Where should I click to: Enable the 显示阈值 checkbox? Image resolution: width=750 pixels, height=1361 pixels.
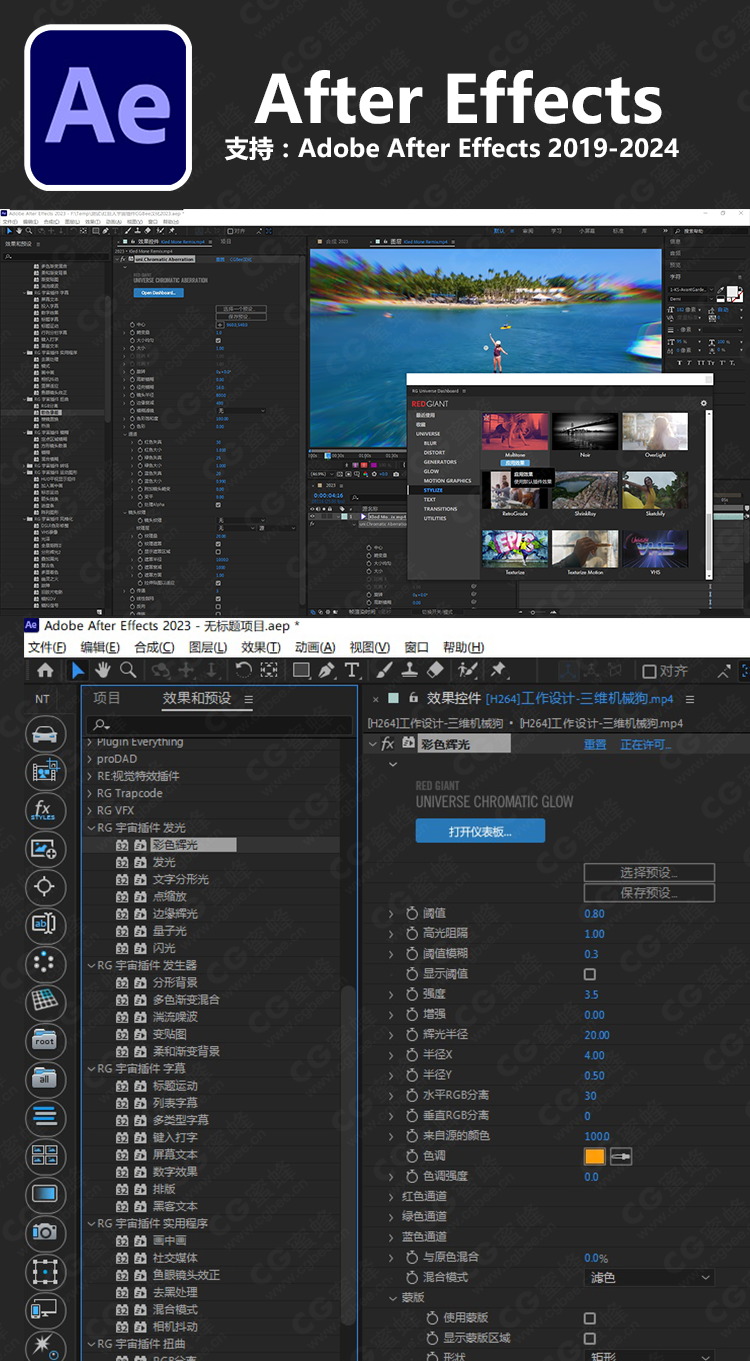pyautogui.click(x=590, y=974)
